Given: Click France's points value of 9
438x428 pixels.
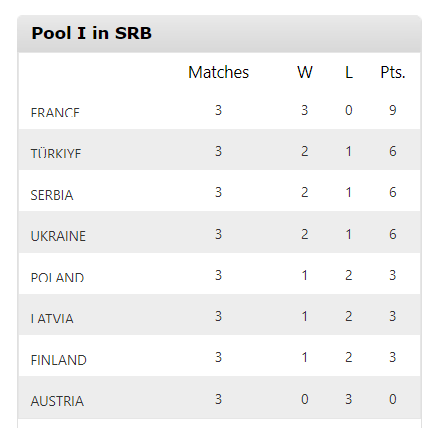Looking at the screenshot, I should pos(393,110).
